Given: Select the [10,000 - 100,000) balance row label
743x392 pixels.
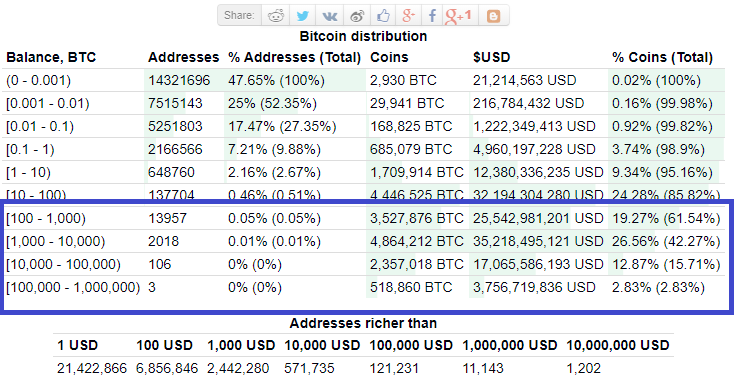Looking at the screenshot, I should pyautogui.click(x=63, y=264).
